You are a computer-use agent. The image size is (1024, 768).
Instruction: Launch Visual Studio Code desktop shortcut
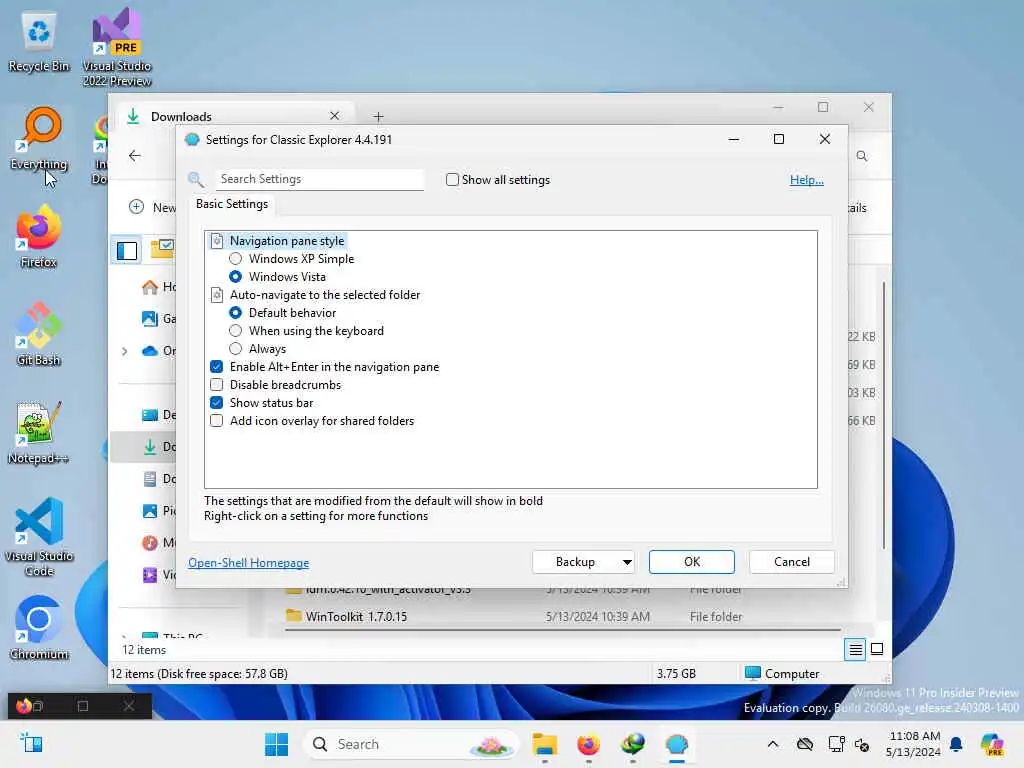click(39, 537)
